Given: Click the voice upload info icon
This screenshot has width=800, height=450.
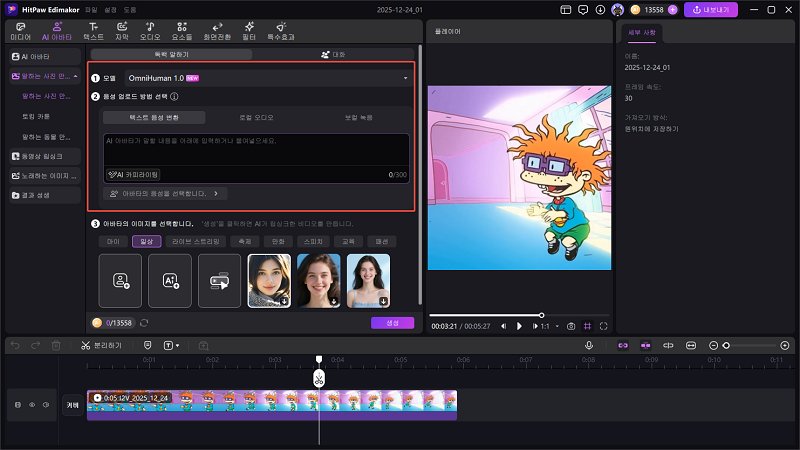Looking at the screenshot, I should pos(174,96).
